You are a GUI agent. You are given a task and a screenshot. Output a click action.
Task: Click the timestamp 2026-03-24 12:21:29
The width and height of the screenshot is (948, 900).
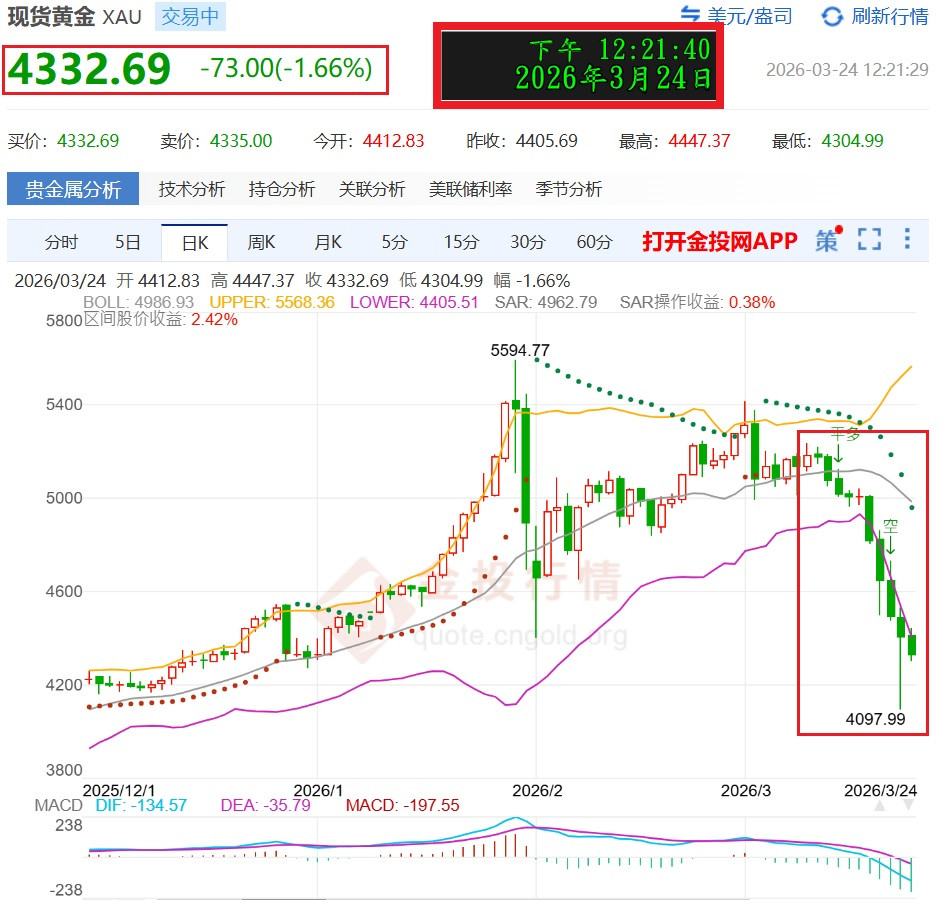pyautogui.click(x=847, y=70)
